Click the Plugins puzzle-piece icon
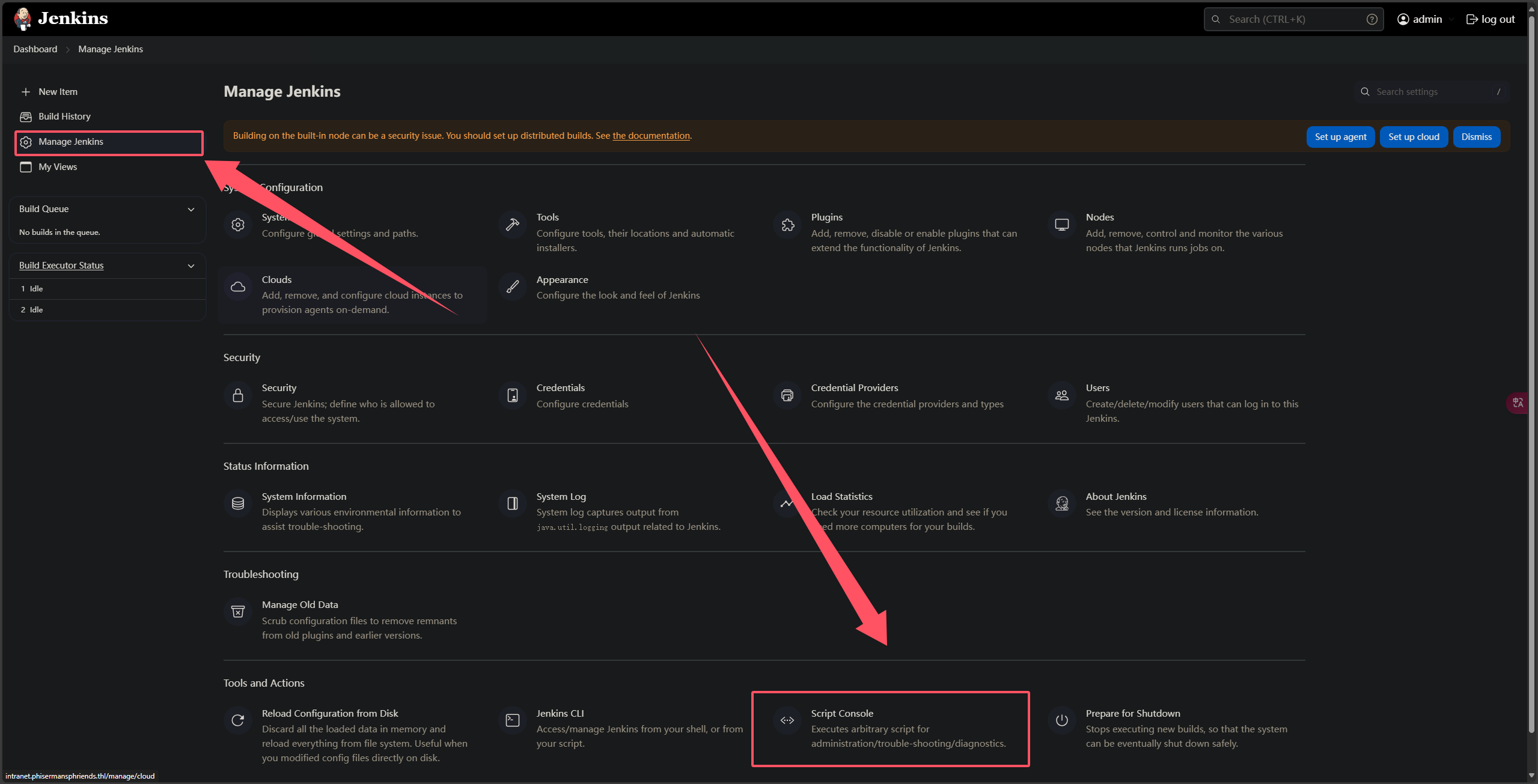The height and width of the screenshot is (784, 1538). 787,225
